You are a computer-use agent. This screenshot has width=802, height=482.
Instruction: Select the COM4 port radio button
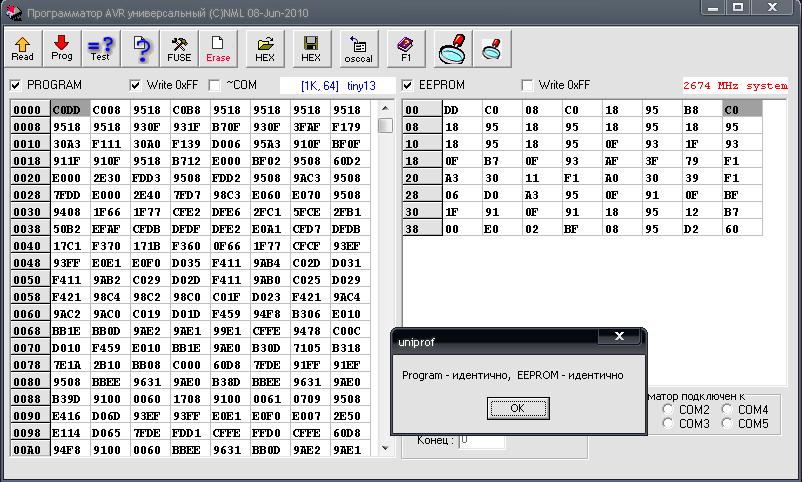727,410
